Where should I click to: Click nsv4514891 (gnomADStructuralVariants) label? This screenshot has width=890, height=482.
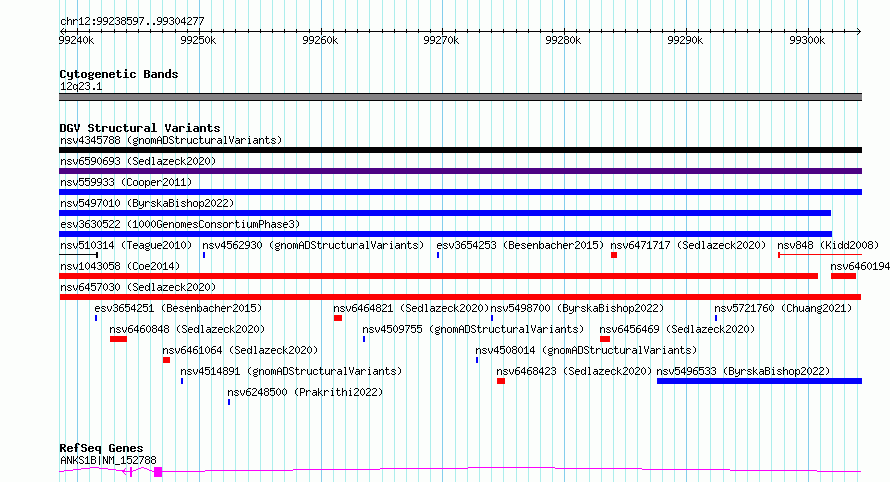(291, 371)
